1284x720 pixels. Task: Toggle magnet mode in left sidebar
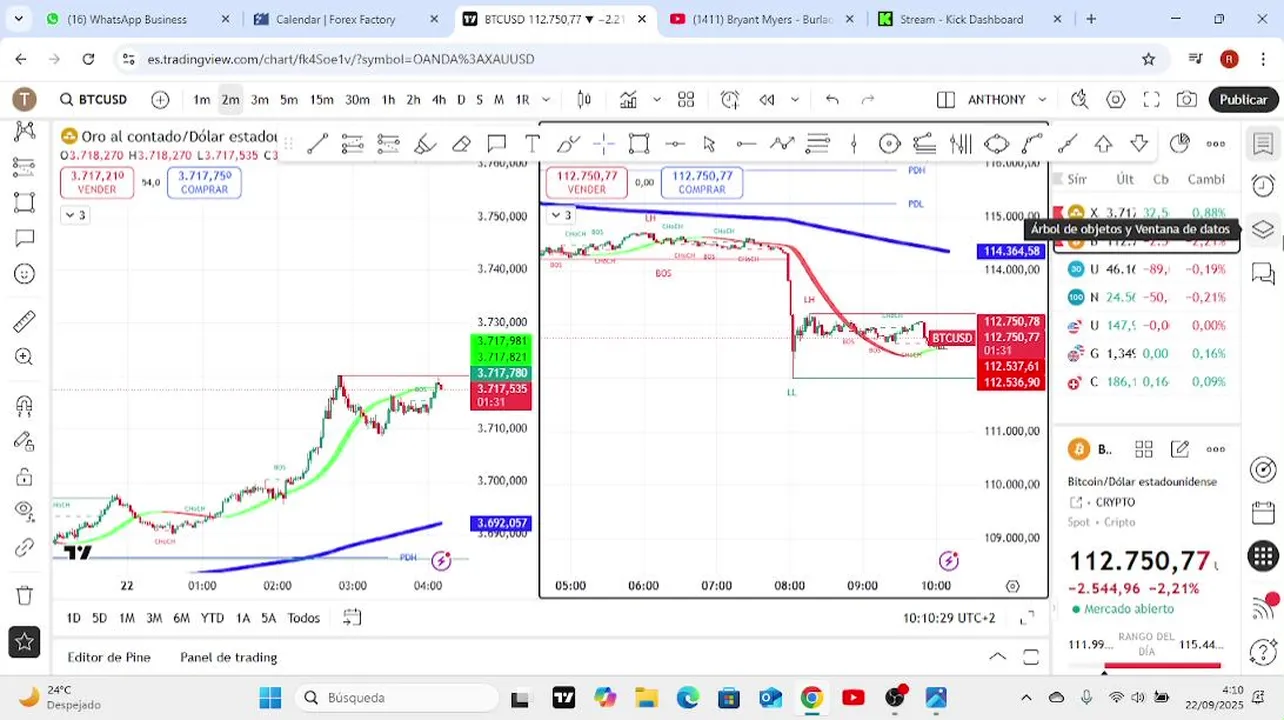(x=24, y=406)
